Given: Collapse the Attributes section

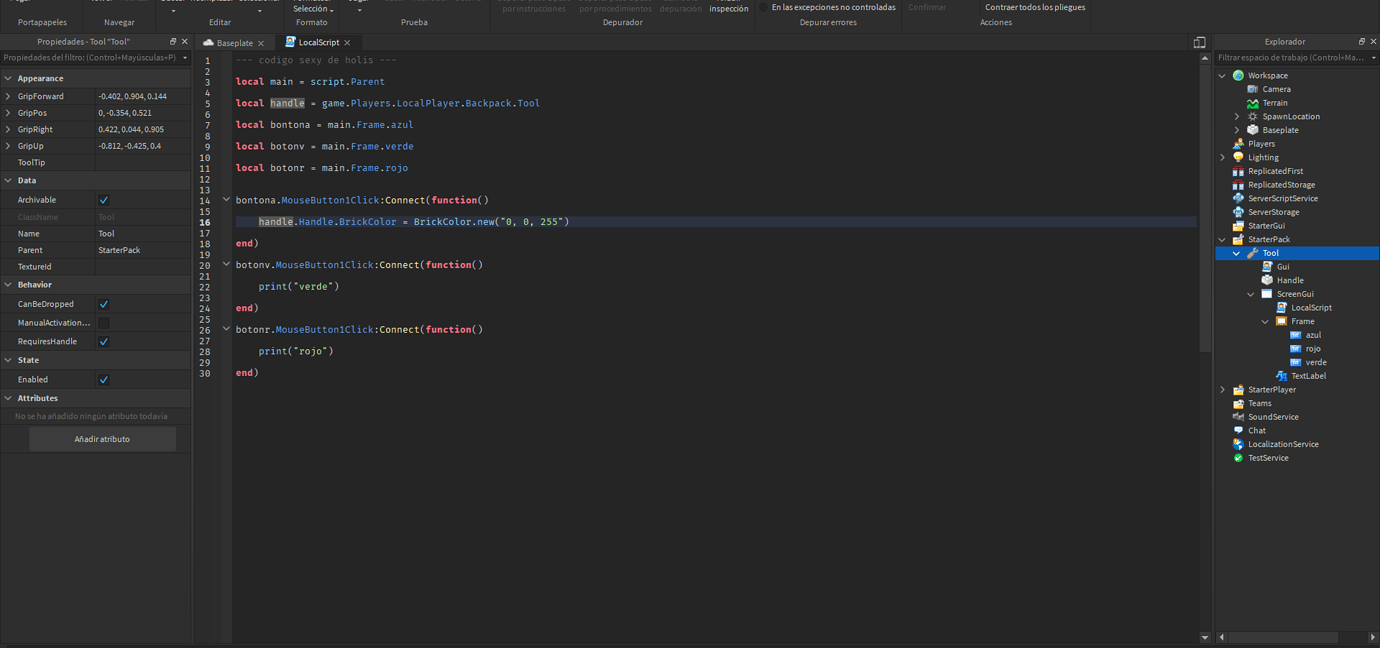Looking at the screenshot, I should point(8,398).
